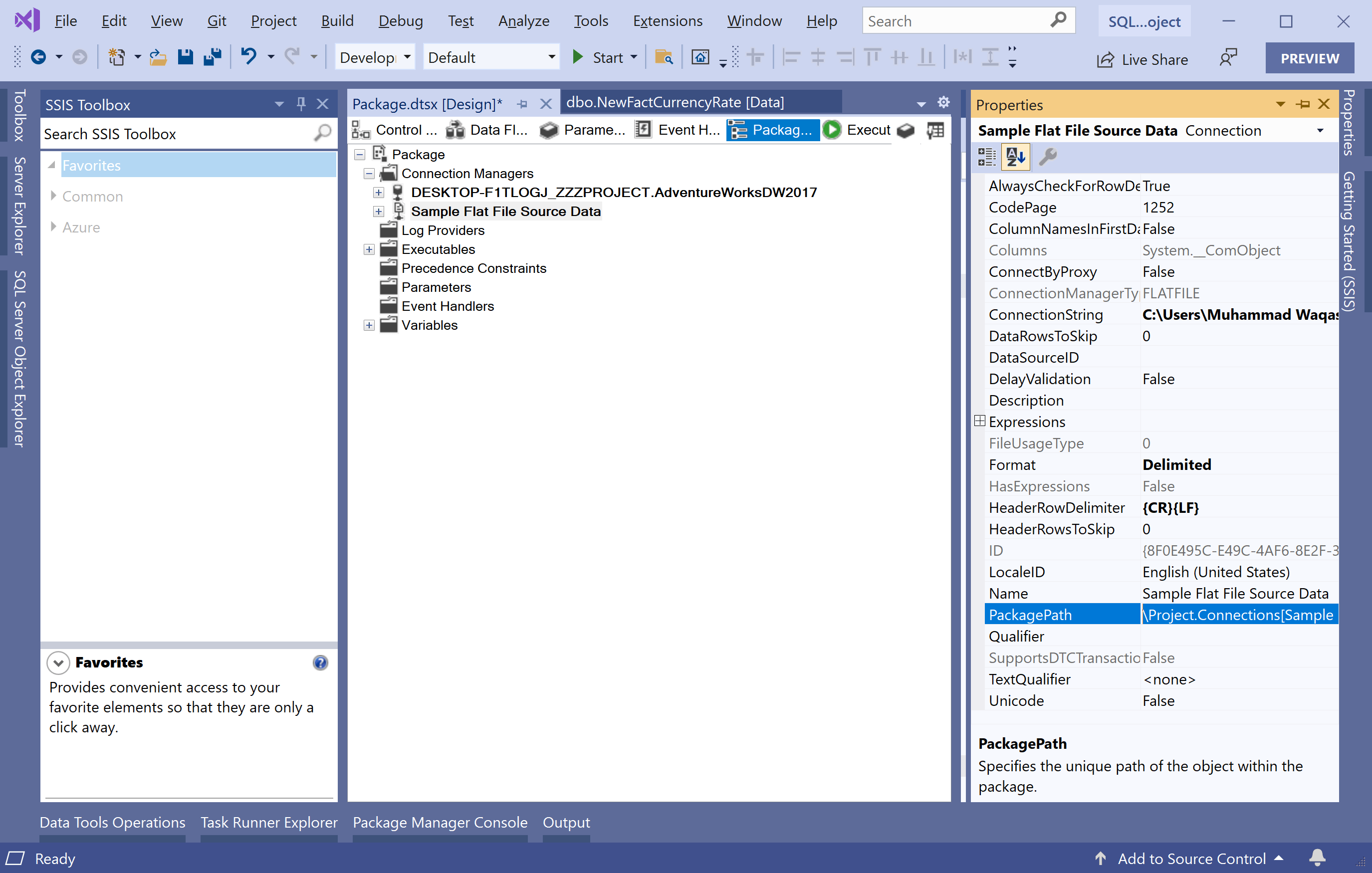1372x873 pixels.
Task: Expand the Executables tree node
Action: (369, 249)
